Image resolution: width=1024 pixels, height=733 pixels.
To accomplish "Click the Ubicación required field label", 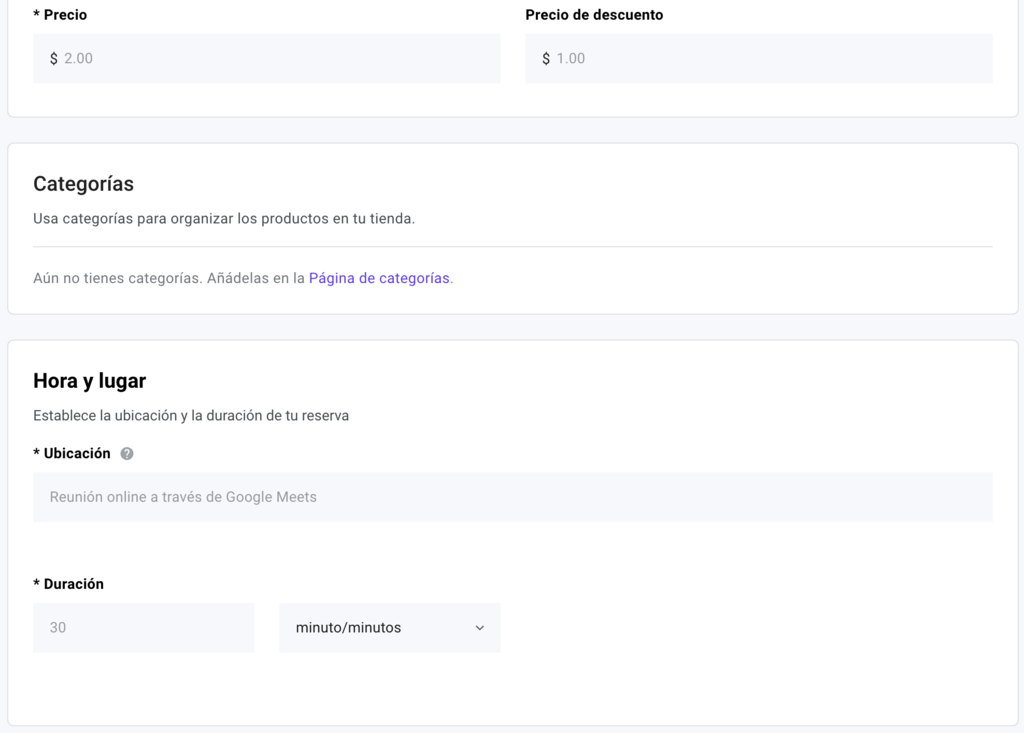I will tap(72, 452).
